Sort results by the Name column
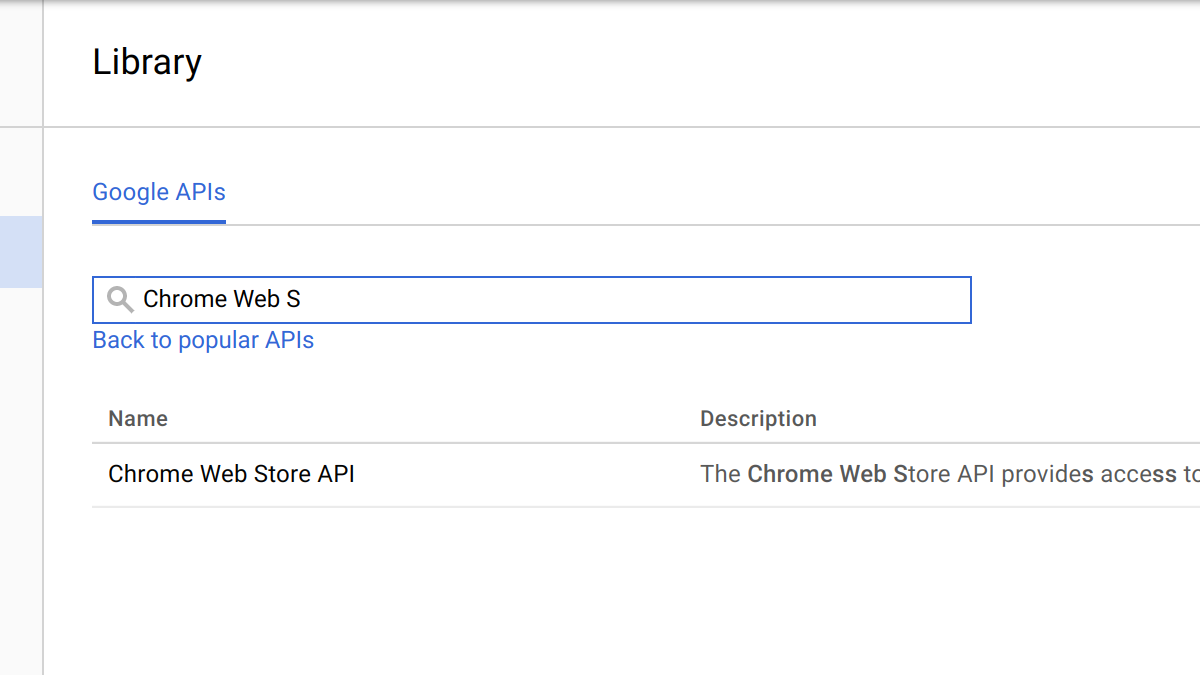1200x675 pixels. [137, 418]
